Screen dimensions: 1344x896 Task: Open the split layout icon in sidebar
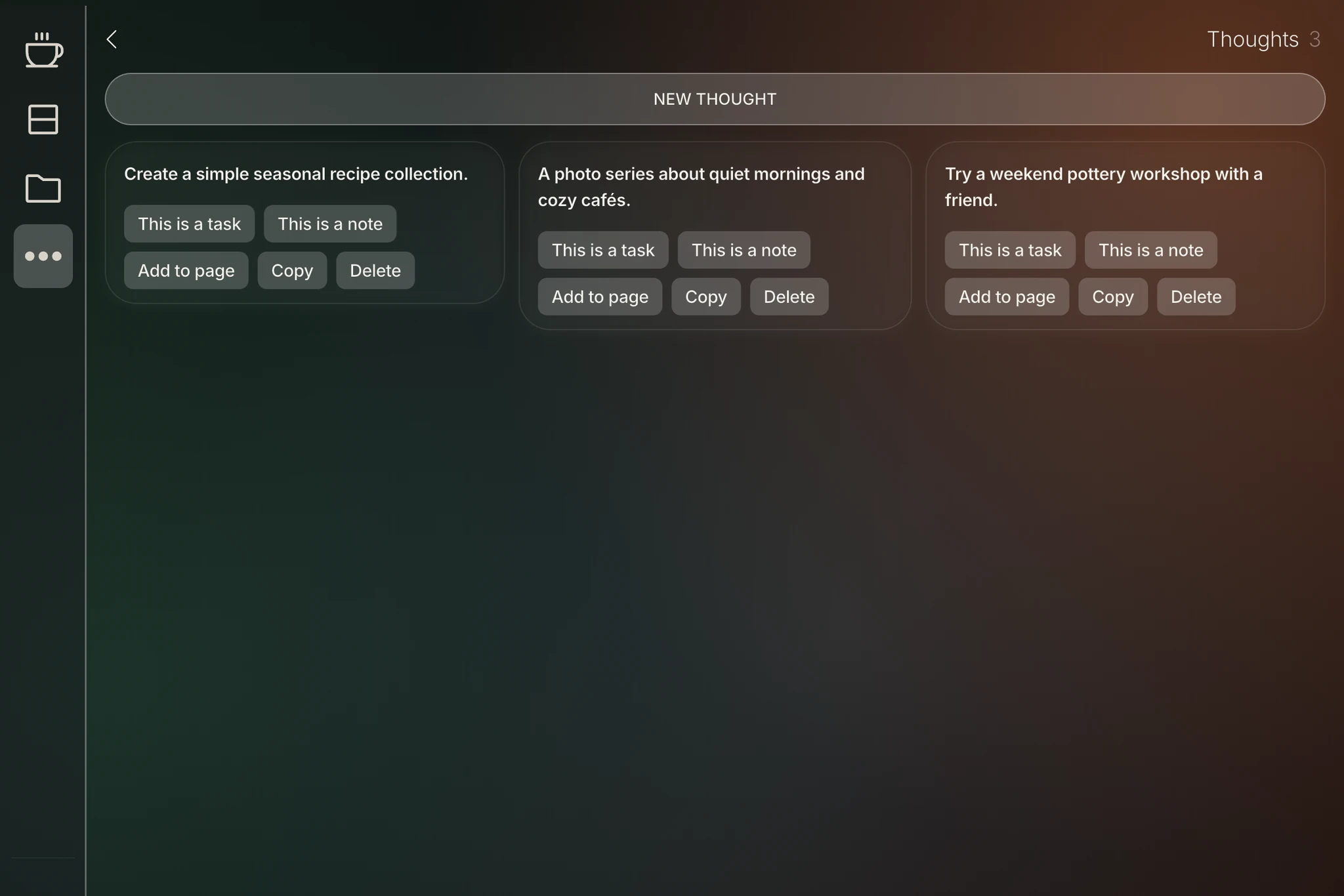click(43, 119)
